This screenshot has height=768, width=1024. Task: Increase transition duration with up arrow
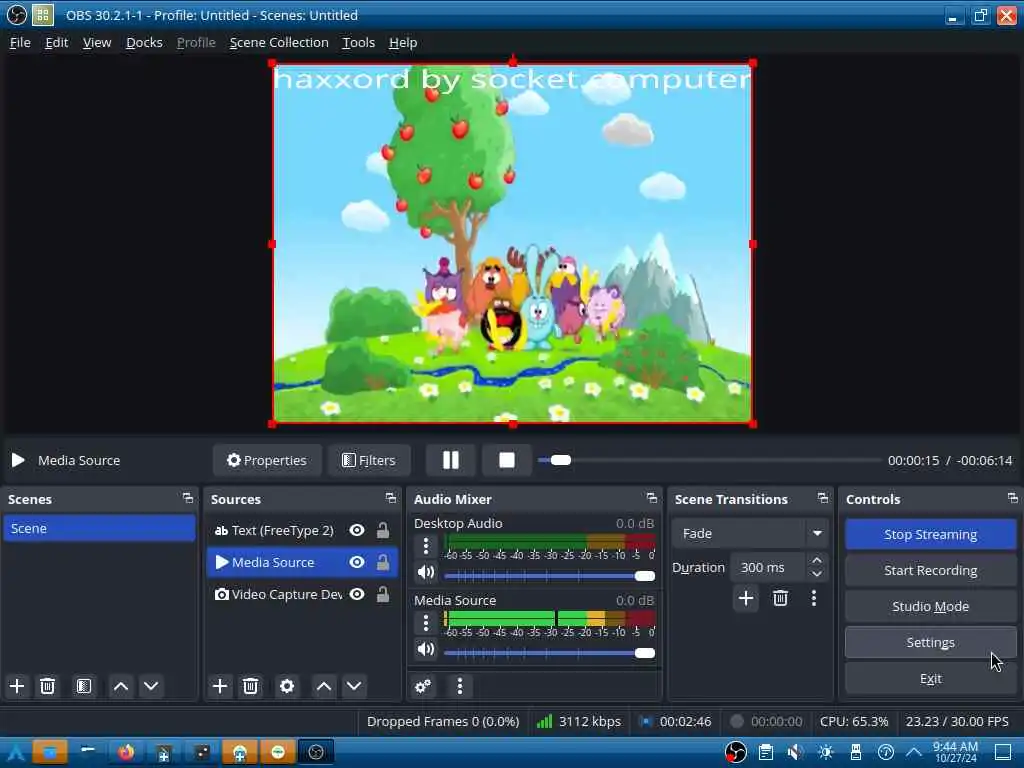tap(817, 561)
